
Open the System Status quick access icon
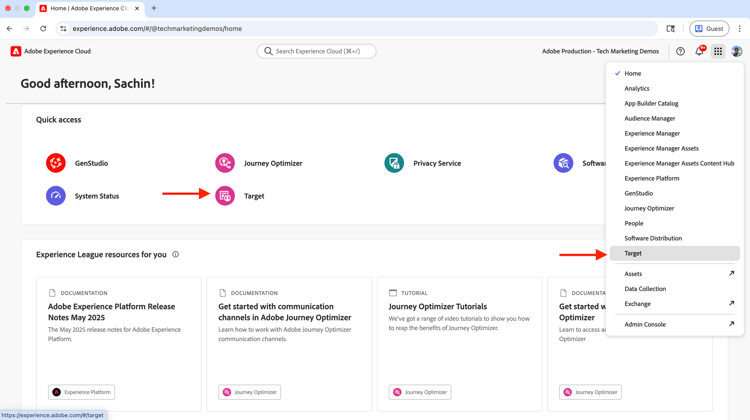tap(55, 196)
